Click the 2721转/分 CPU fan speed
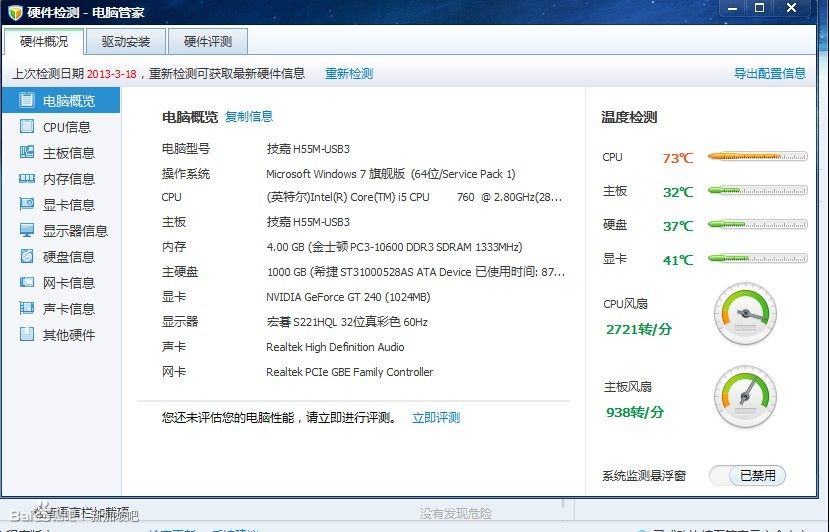Image resolution: width=830 pixels, height=532 pixels. [x=639, y=329]
